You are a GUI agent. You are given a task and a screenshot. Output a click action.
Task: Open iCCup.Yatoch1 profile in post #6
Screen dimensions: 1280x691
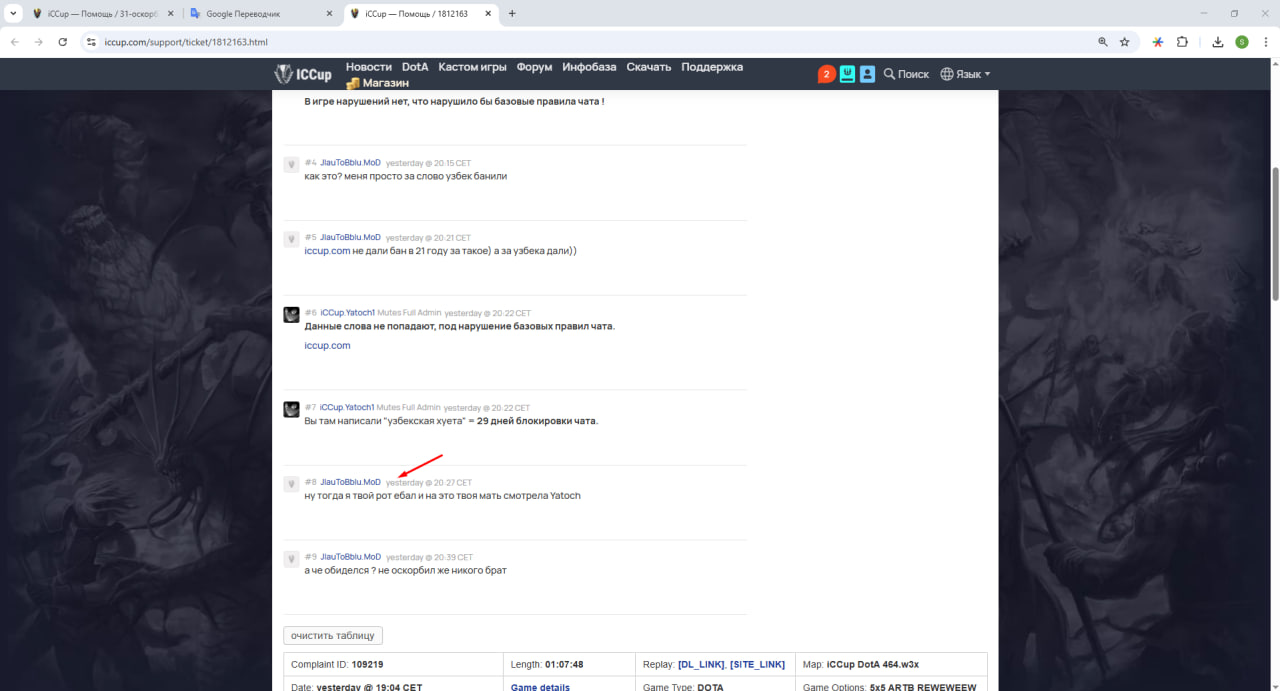(x=347, y=312)
